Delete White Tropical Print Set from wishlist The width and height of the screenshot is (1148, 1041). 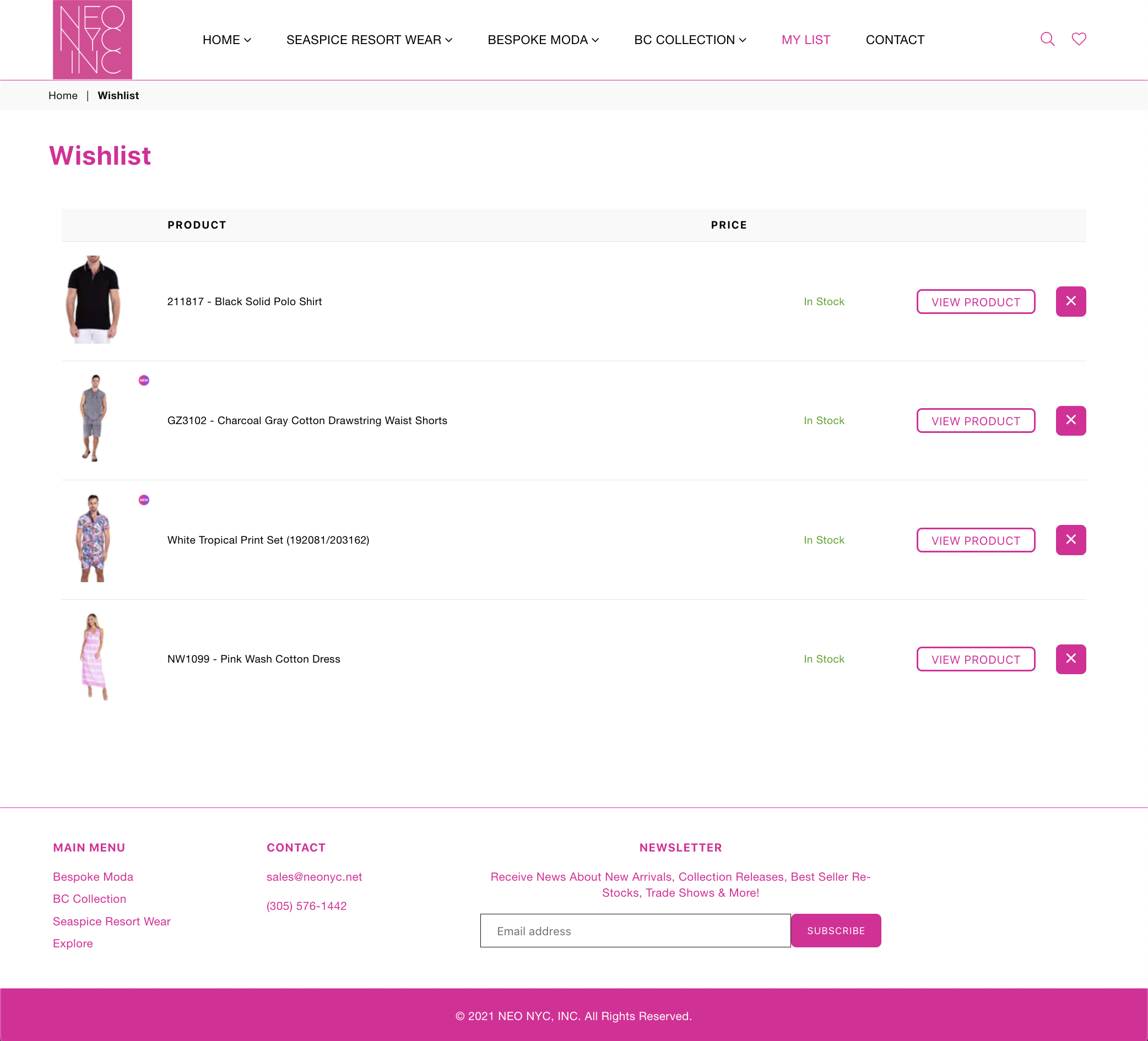[x=1070, y=540]
